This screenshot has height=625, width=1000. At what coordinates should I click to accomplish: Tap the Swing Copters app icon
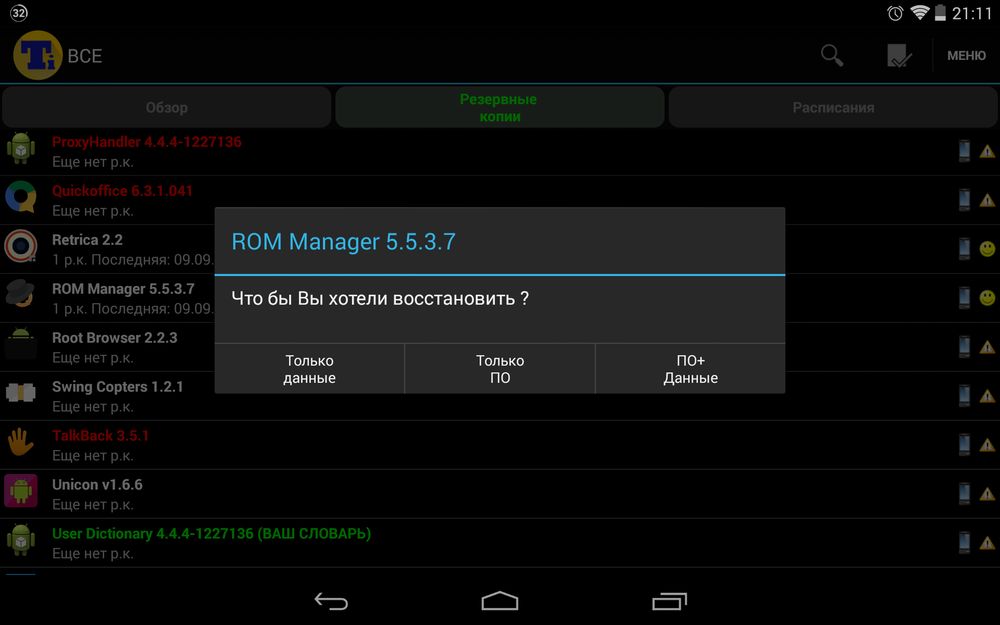[x=20, y=393]
